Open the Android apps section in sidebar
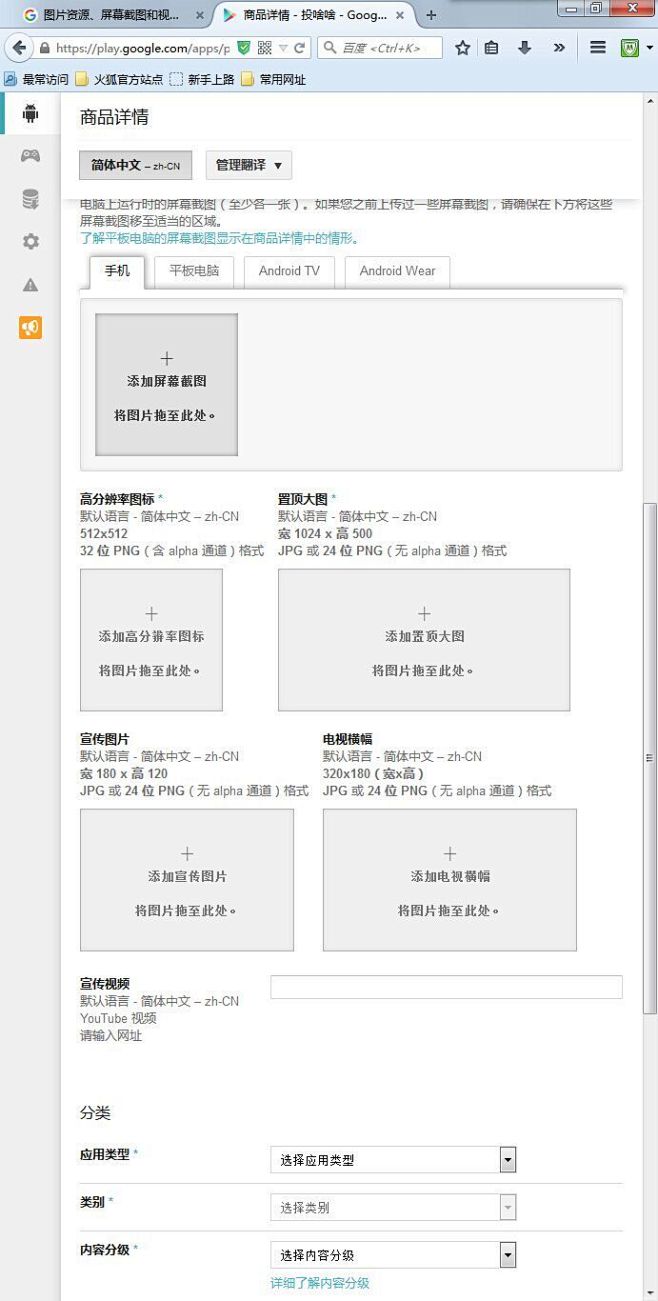Image resolution: width=658 pixels, height=1301 pixels. (x=30, y=113)
